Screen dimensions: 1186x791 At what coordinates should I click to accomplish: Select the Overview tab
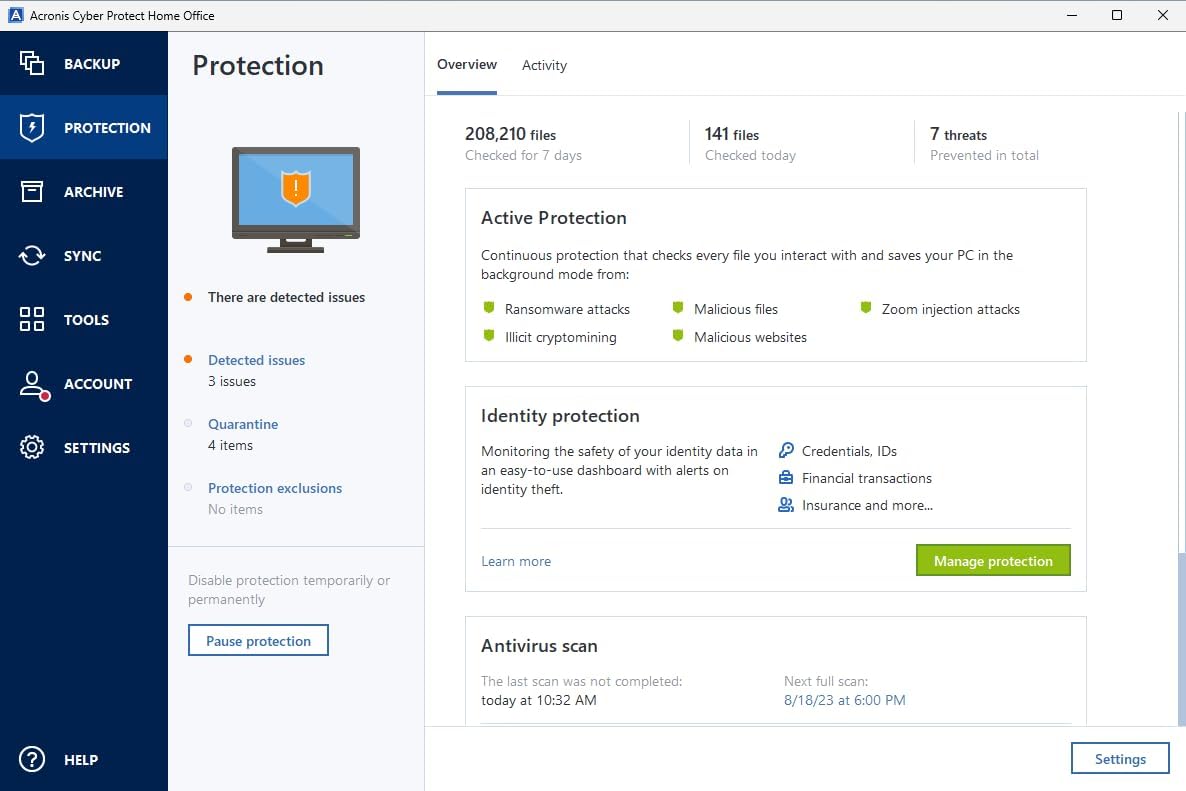click(467, 64)
